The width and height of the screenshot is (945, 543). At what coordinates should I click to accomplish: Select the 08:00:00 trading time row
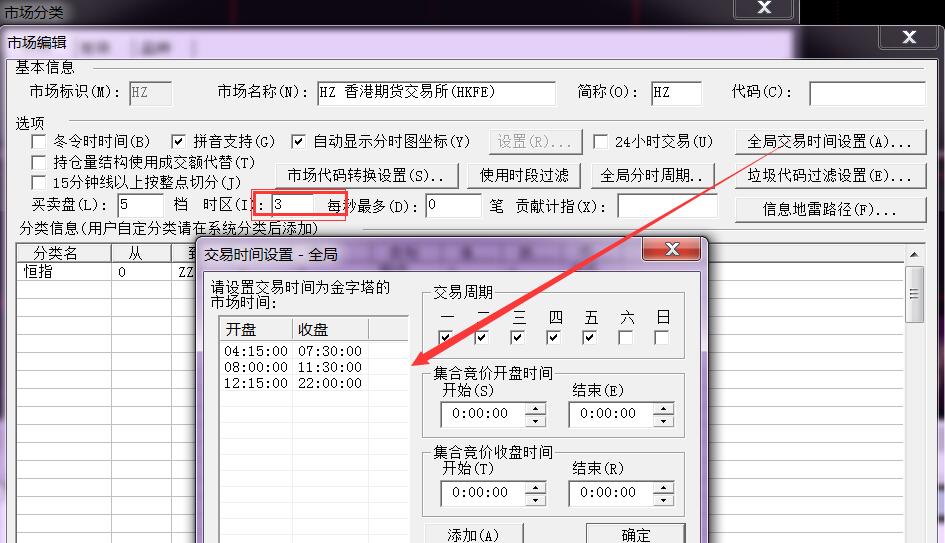point(313,367)
